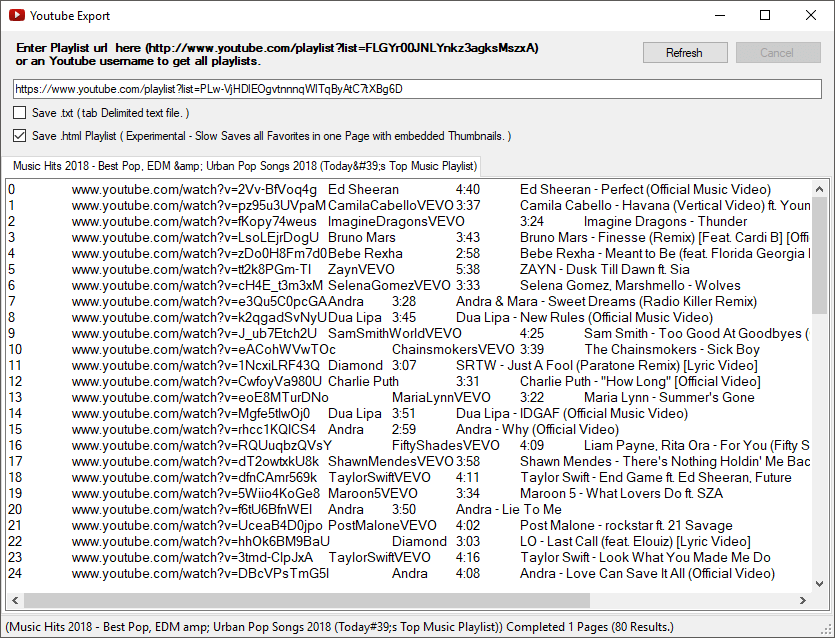The height and width of the screenshot is (638, 835).
Task: Click the Youtube Export app icon
Action: pos(17,15)
